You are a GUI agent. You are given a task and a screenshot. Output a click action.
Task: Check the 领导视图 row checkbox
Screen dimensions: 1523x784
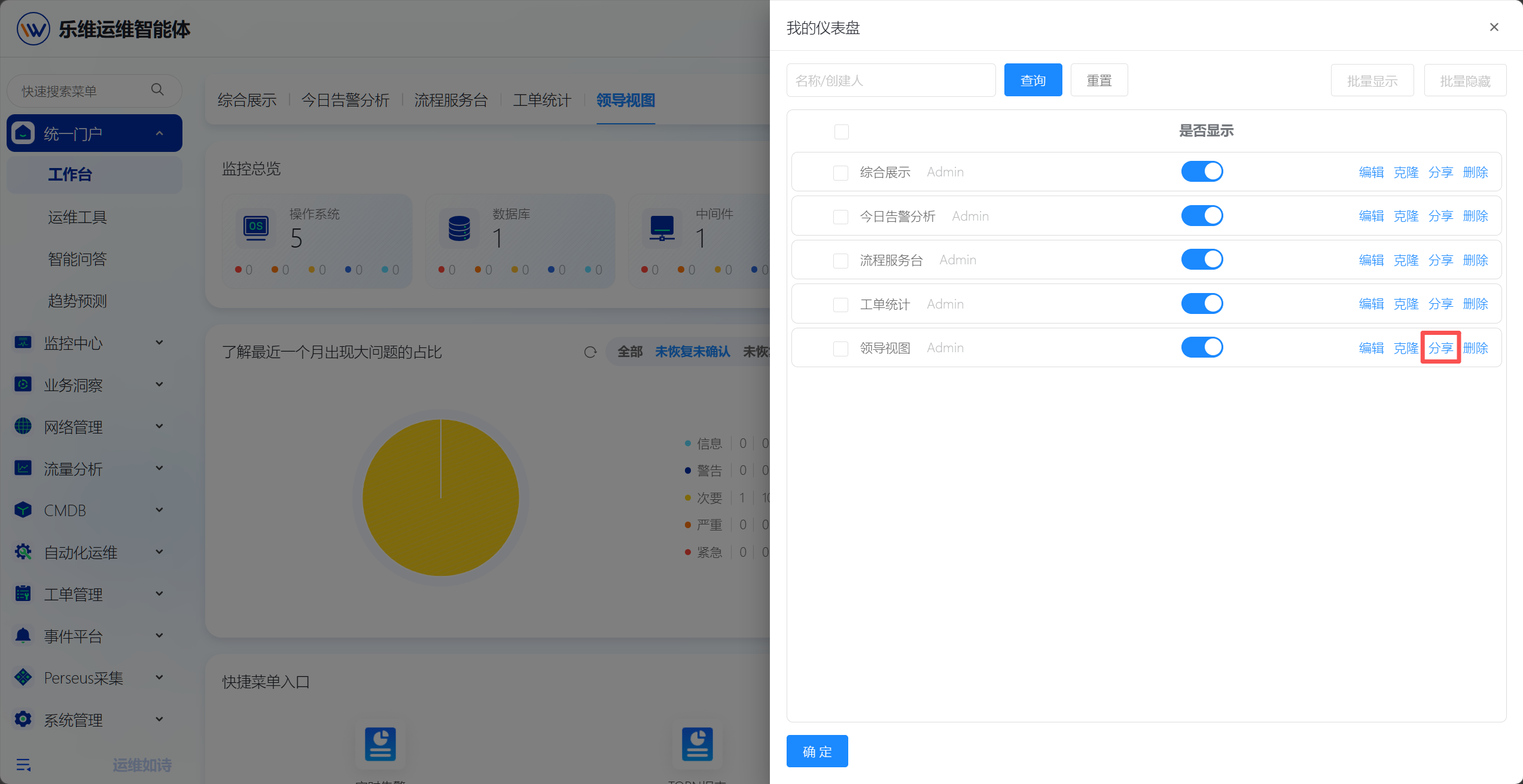(840, 349)
